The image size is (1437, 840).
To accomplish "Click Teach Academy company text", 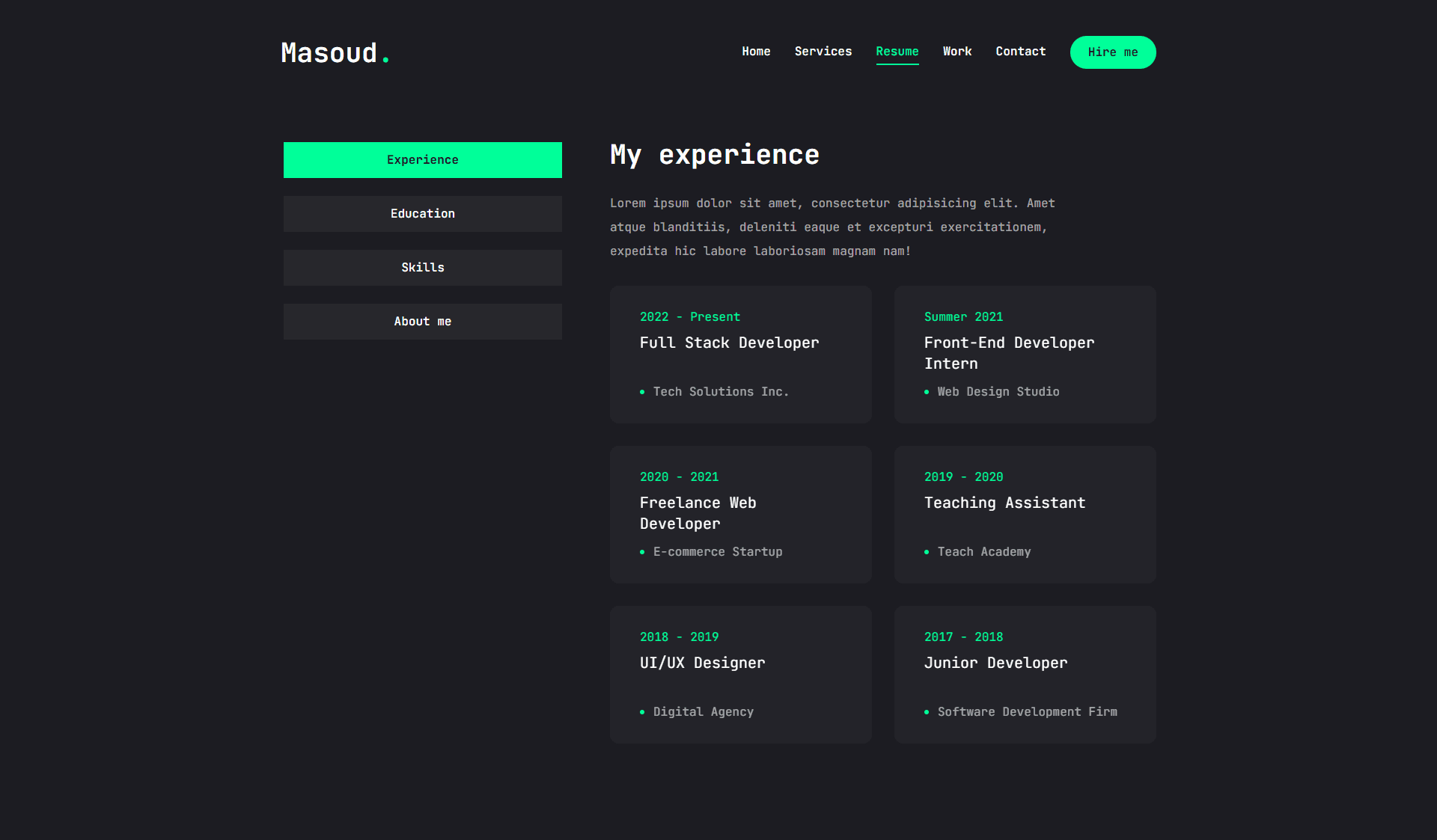I will click(984, 552).
